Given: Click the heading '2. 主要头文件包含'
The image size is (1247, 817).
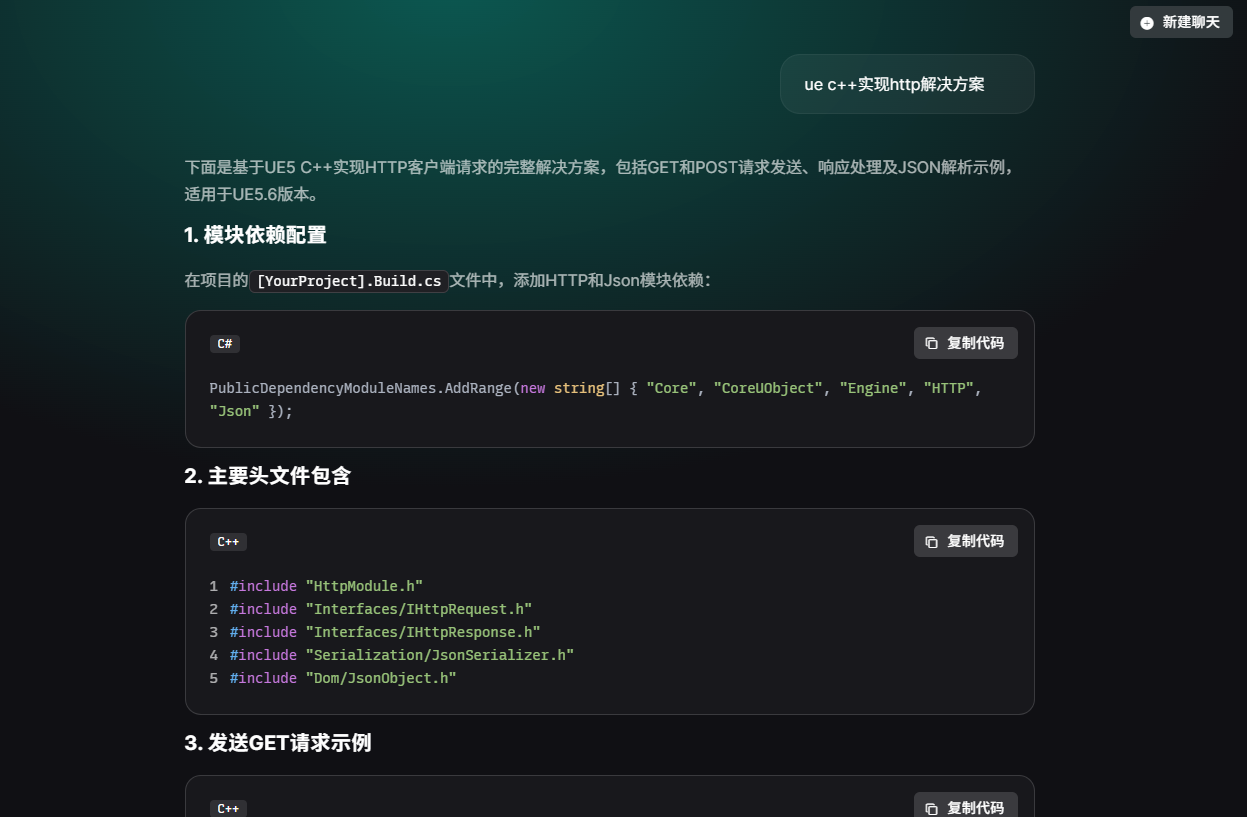Looking at the screenshot, I should 267,476.
